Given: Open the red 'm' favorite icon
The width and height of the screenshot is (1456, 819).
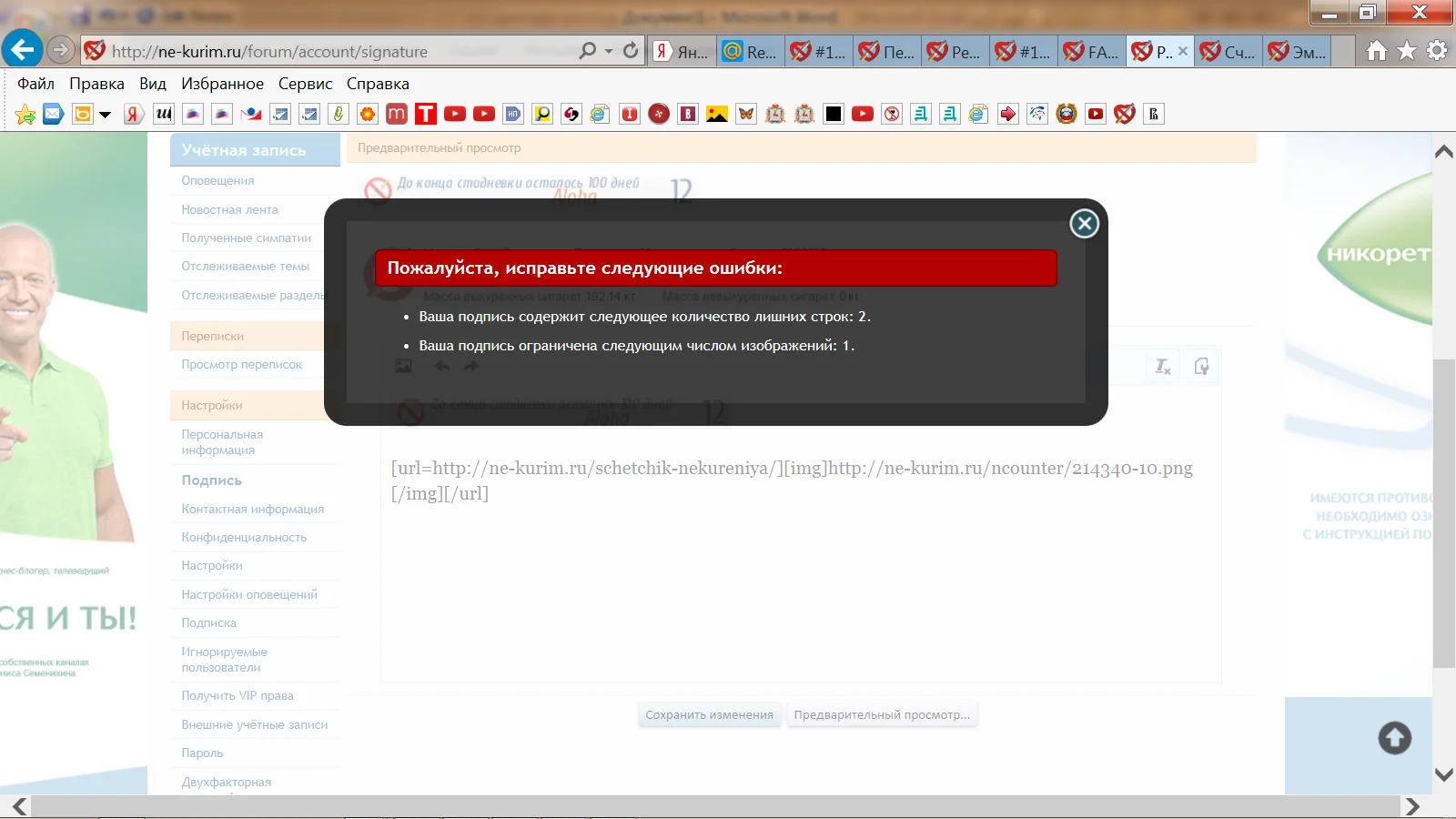Looking at the screenshot, I should tap(397, 114).
